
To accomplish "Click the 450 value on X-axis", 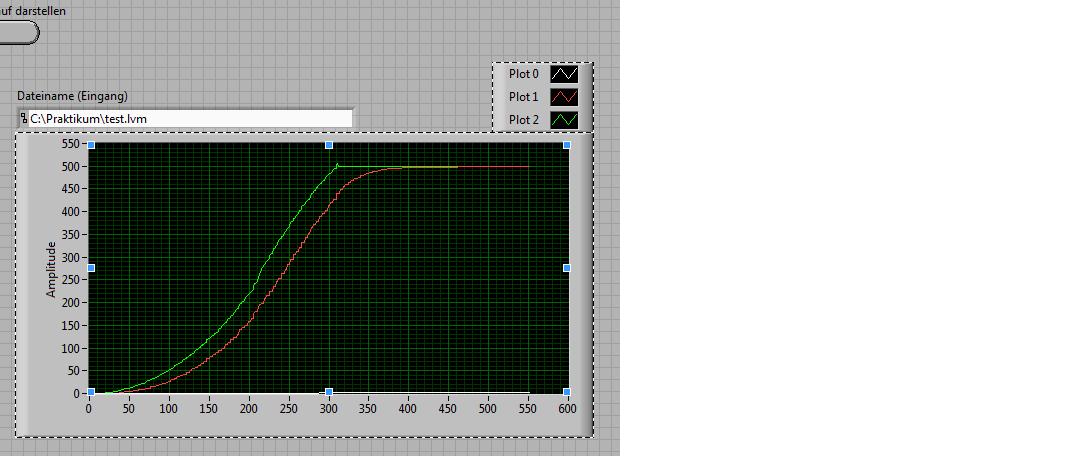I will point(448,408).
